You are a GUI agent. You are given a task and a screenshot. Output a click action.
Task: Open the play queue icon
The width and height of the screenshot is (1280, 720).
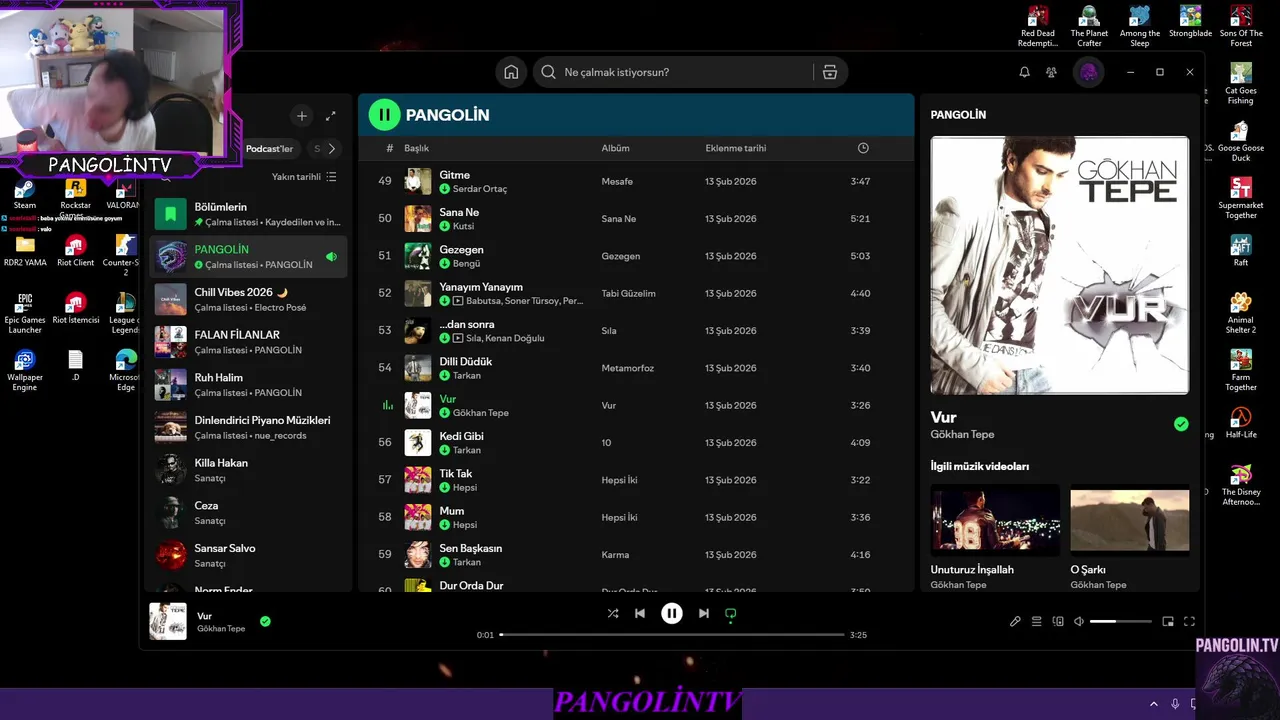point(1037,621)
